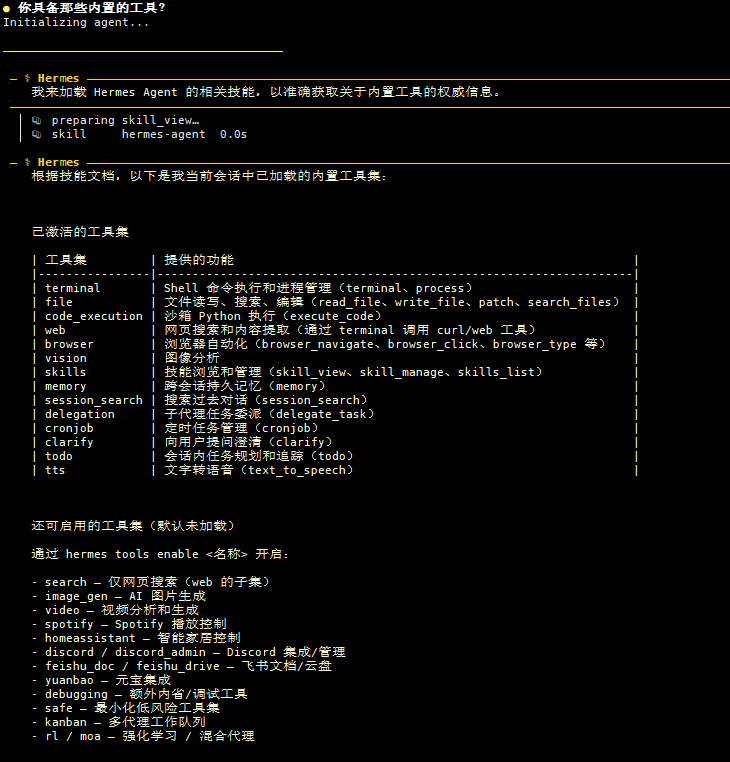The height and width of the screenshot is (762, 730).
Task: Click description '沙箱 Python 执行 (execute_code)'
Action: pos(273,316)
